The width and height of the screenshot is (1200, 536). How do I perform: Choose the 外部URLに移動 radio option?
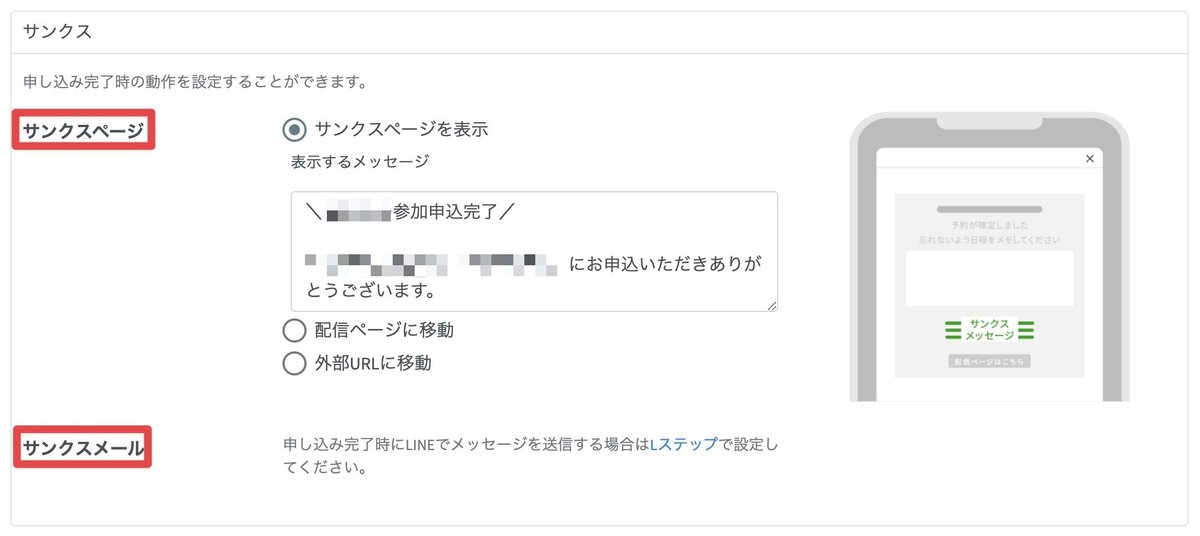tap(294, 363)
